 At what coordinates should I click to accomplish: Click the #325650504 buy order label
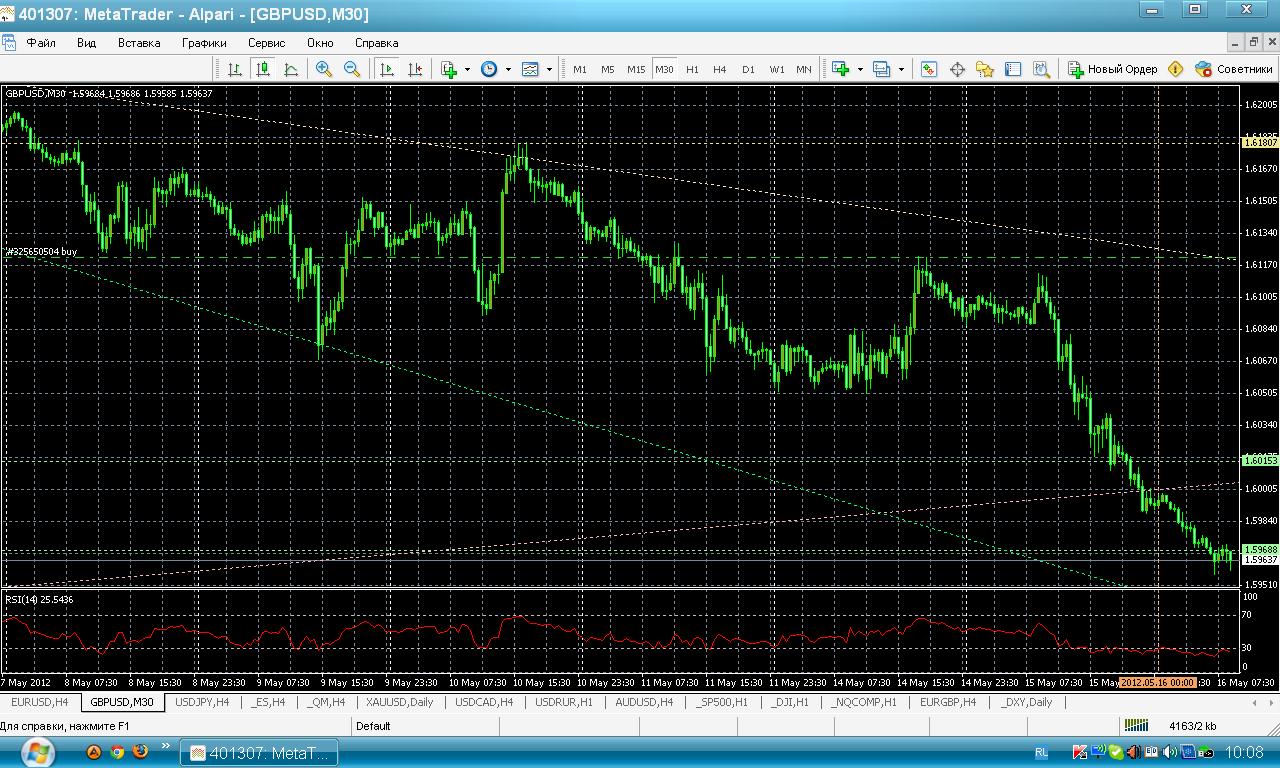coord(42,252)
